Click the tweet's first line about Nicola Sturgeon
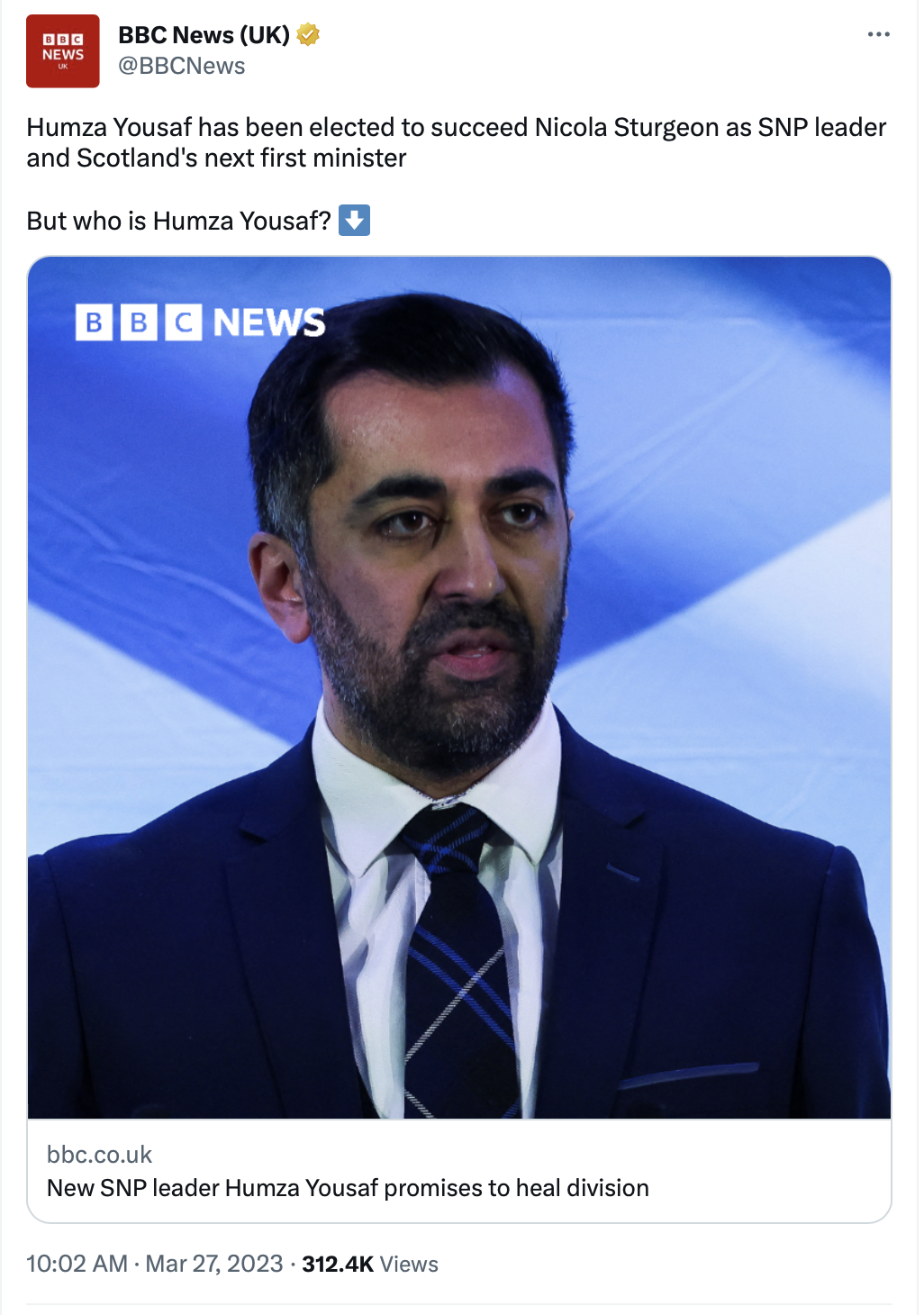The width and height of the screenshot is (924, 1315). pyautogui.click(x=457, y=127)
